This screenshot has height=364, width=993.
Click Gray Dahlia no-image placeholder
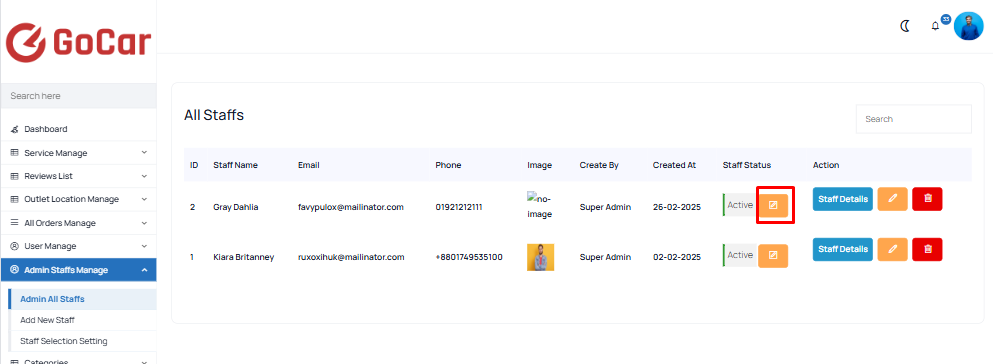pos(540,206)
